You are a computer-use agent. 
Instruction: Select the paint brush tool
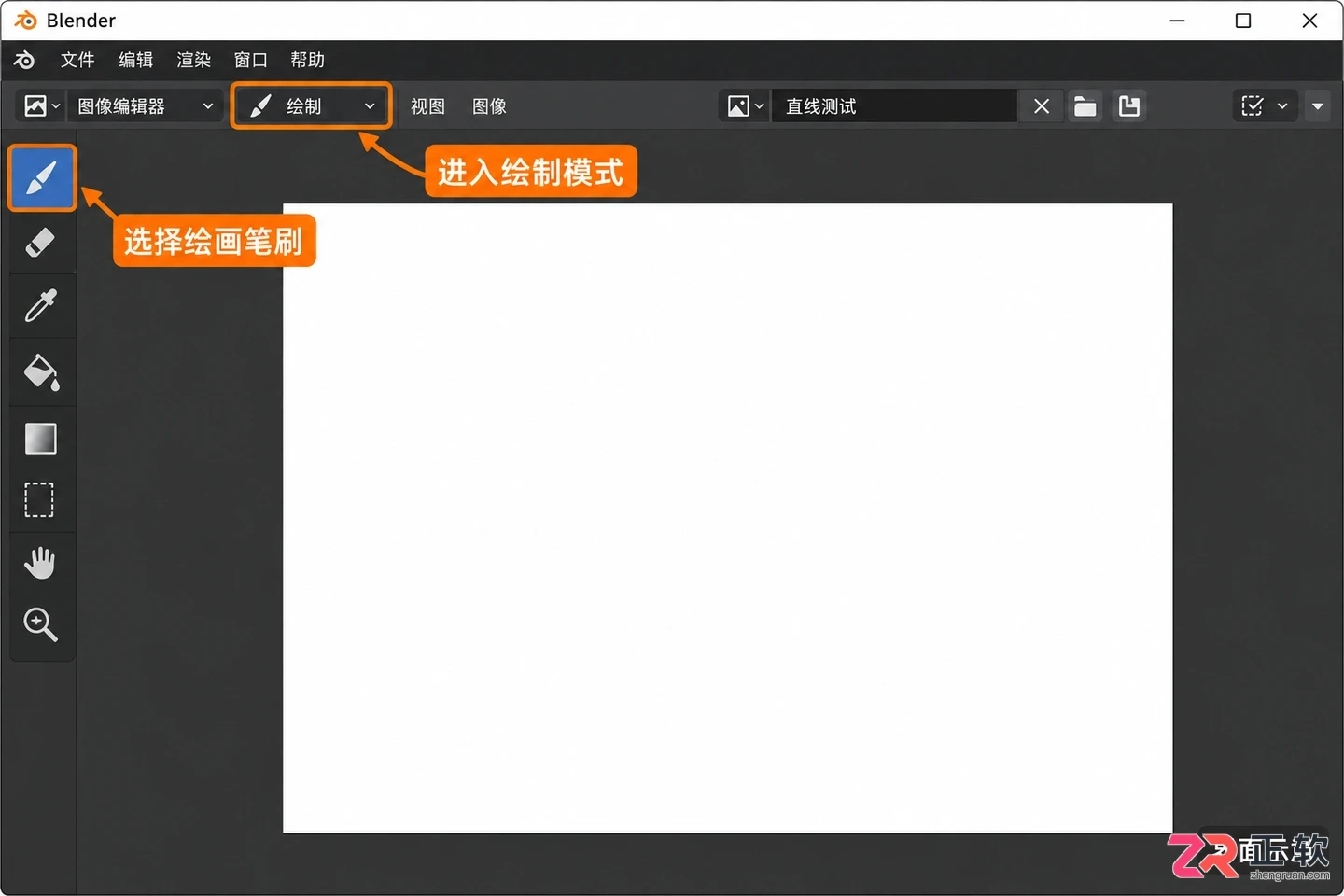(42, 177)
